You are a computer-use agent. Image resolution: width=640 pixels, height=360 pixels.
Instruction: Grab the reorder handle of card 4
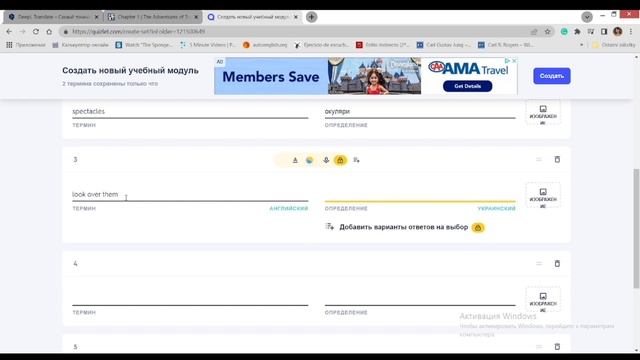coord(539,264)
